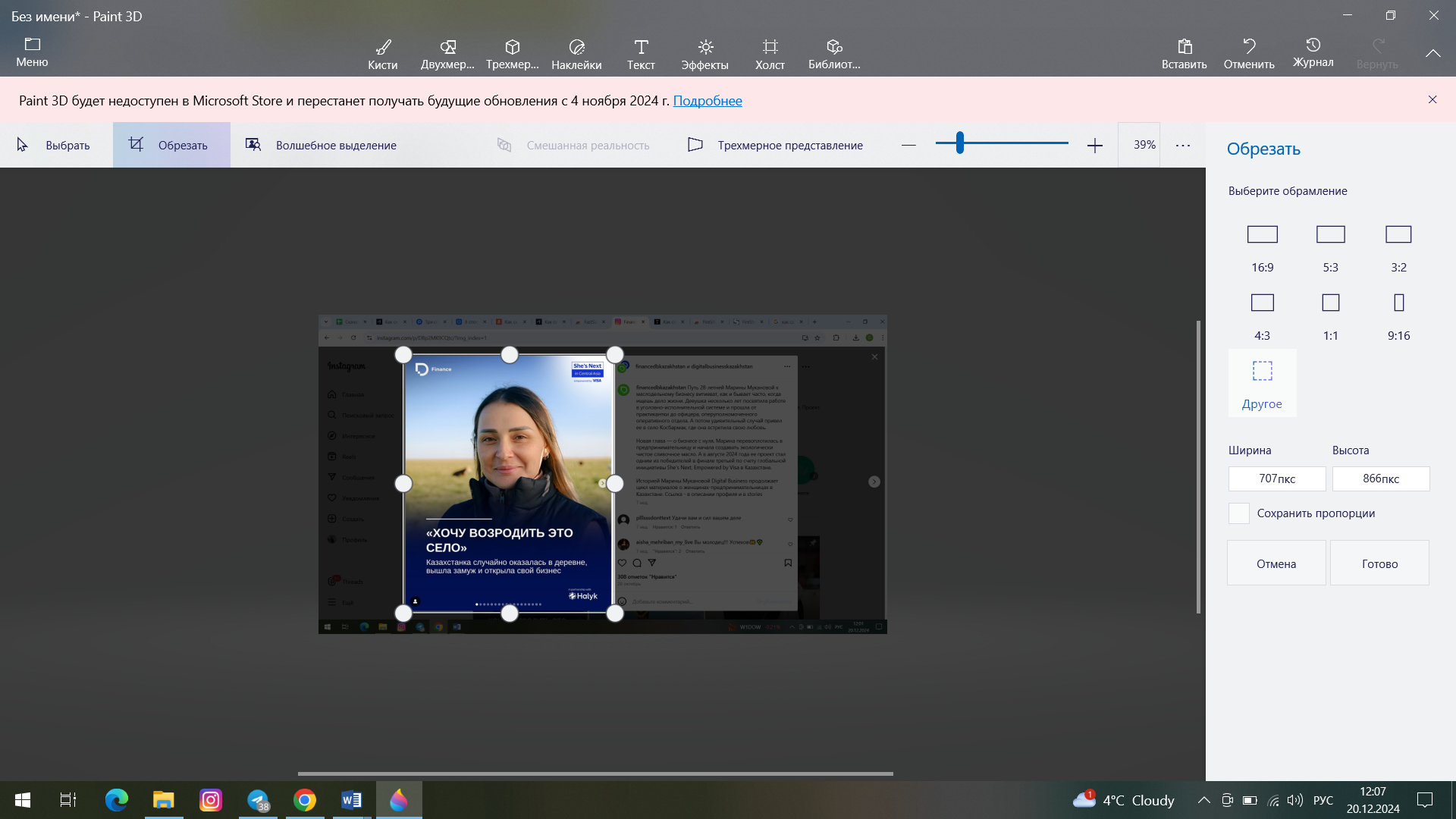Open Microsoft Edge from the taskbar
Screen dimensions: 1456x819
[116, 800]
